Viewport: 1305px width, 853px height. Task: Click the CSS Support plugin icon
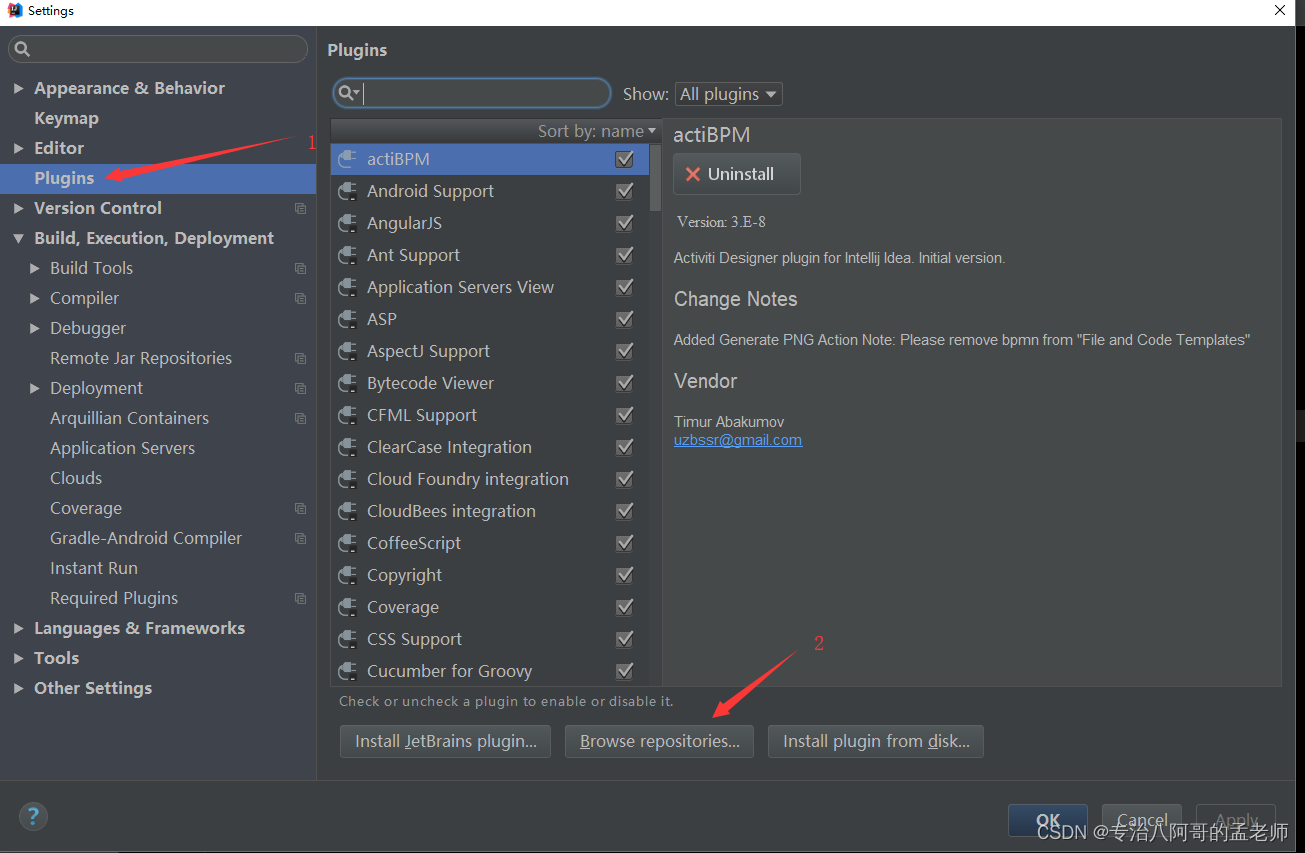click(348, 639)
